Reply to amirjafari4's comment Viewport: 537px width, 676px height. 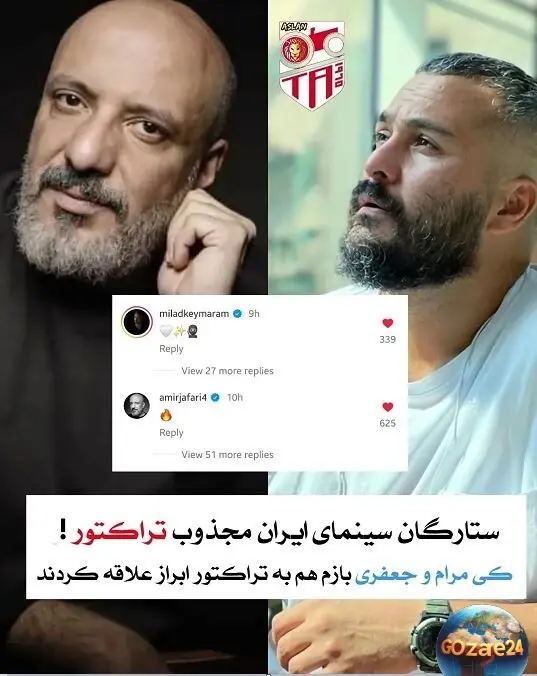(x=171, y=432)
